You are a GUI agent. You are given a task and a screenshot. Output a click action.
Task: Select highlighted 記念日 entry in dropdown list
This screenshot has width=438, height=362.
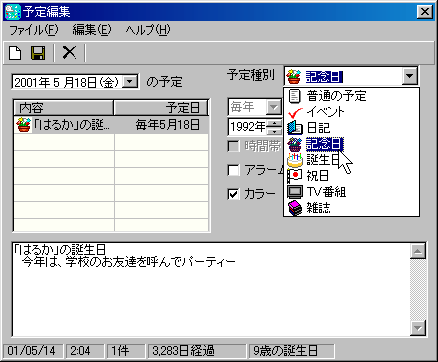tap(351, 144)
